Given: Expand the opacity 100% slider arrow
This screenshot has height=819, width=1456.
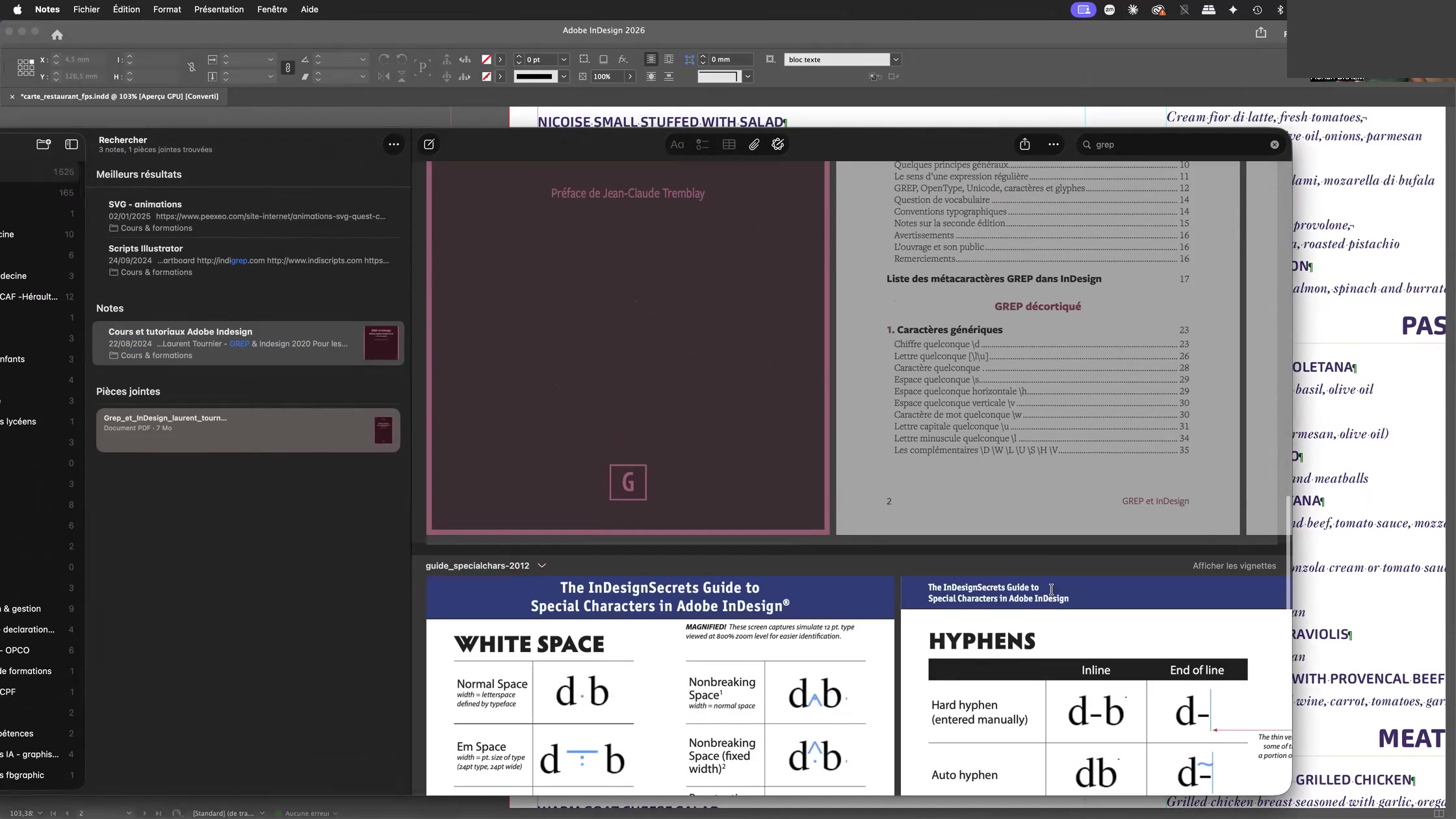Looking at the screenshot, I should [x=630, y=77].
